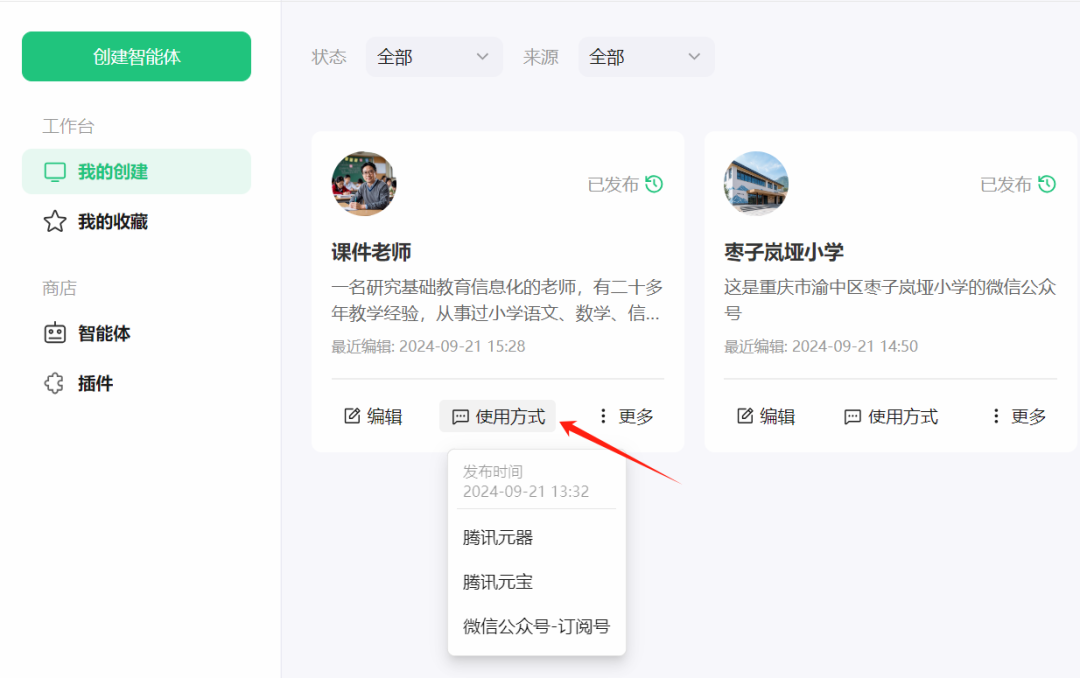
Task: Open the 来源 filter dropdown
Action: tap(646, 57)
